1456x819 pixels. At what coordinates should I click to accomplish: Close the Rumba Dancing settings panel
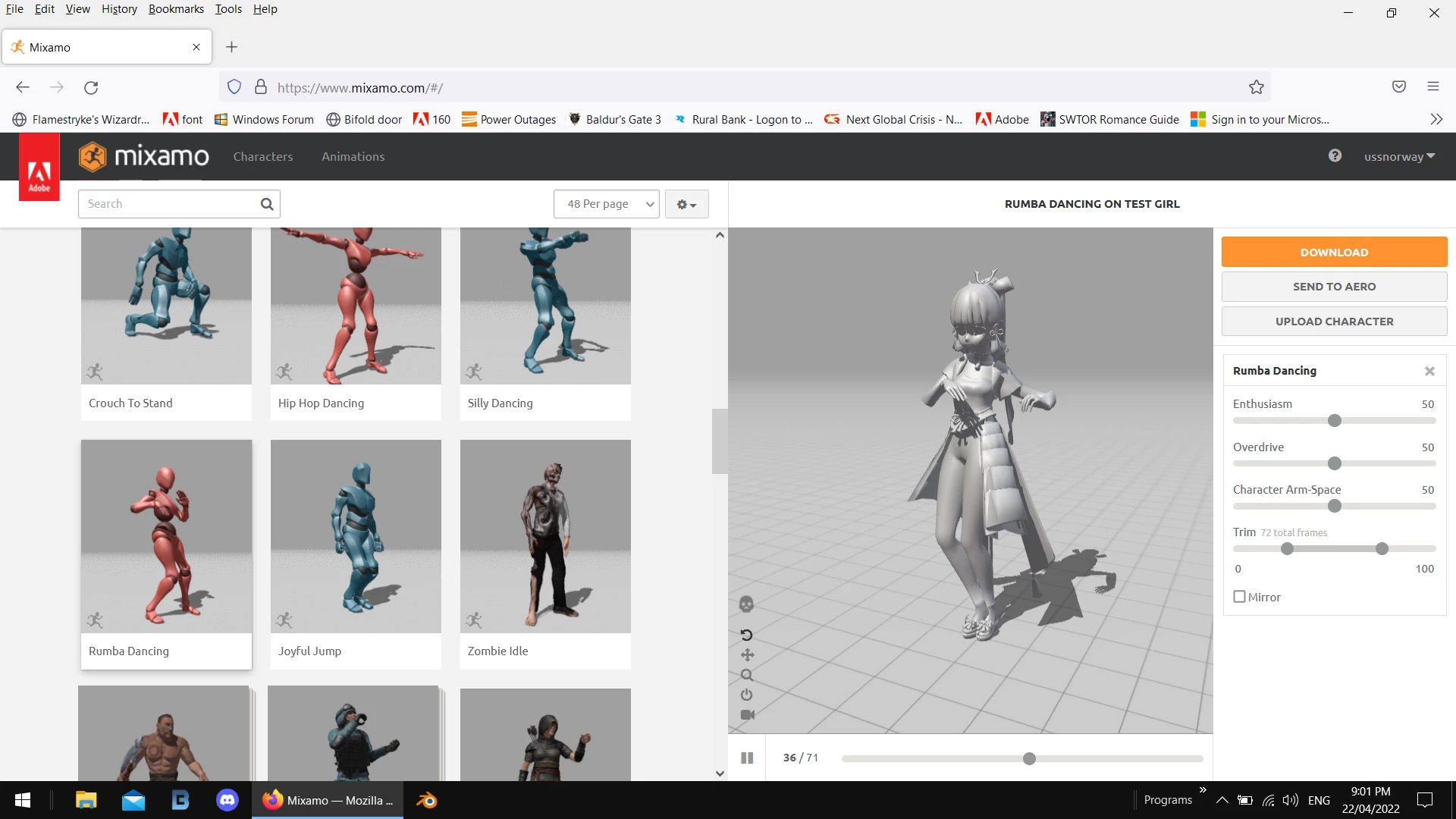pos(1429,371)
